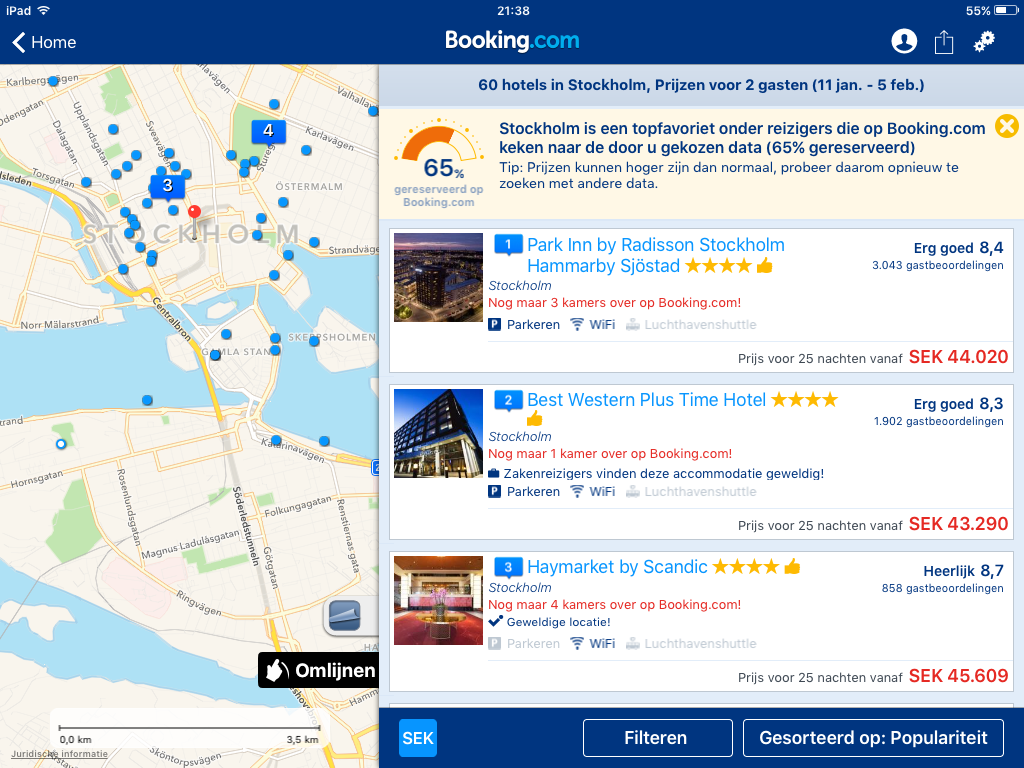Select map cluster marker 3
The width and height of the screenshot is (1024, 768).
(x=168, y=186)
